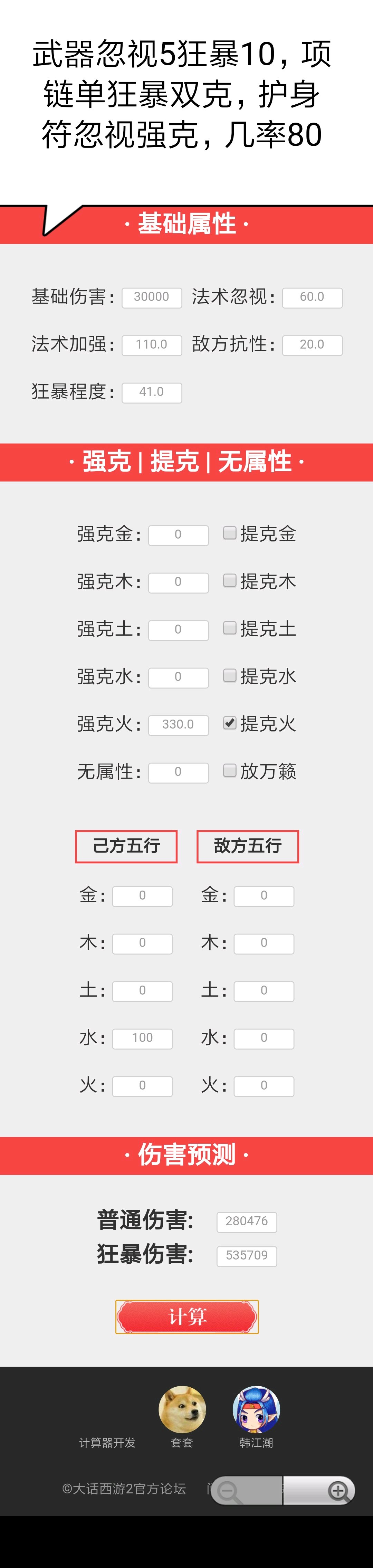373x1568 pixels.
Task: Edit the 狂暴程度 input box
Action: [x=152, y=392]
